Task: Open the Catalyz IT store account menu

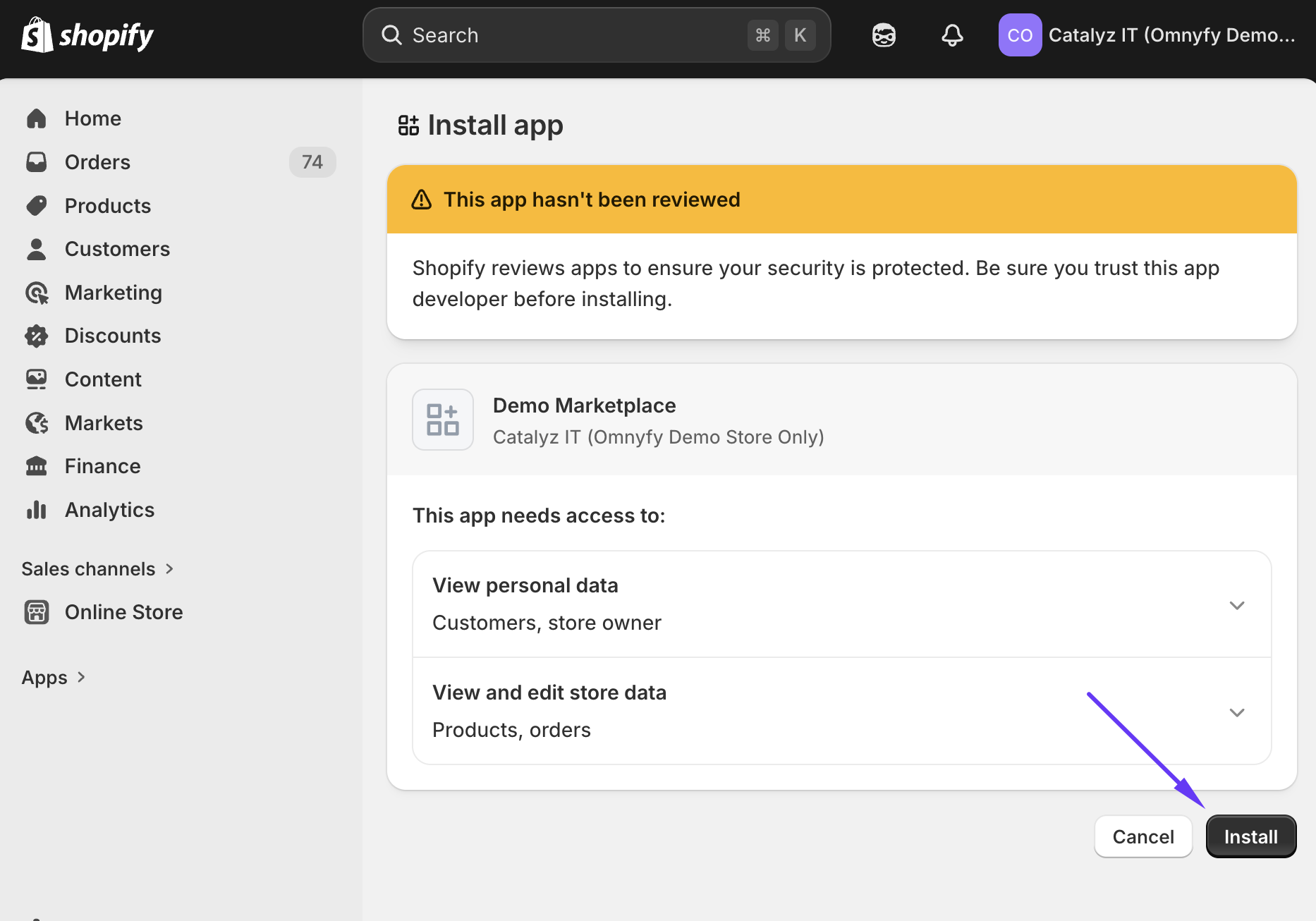Action: point(1147,35)
